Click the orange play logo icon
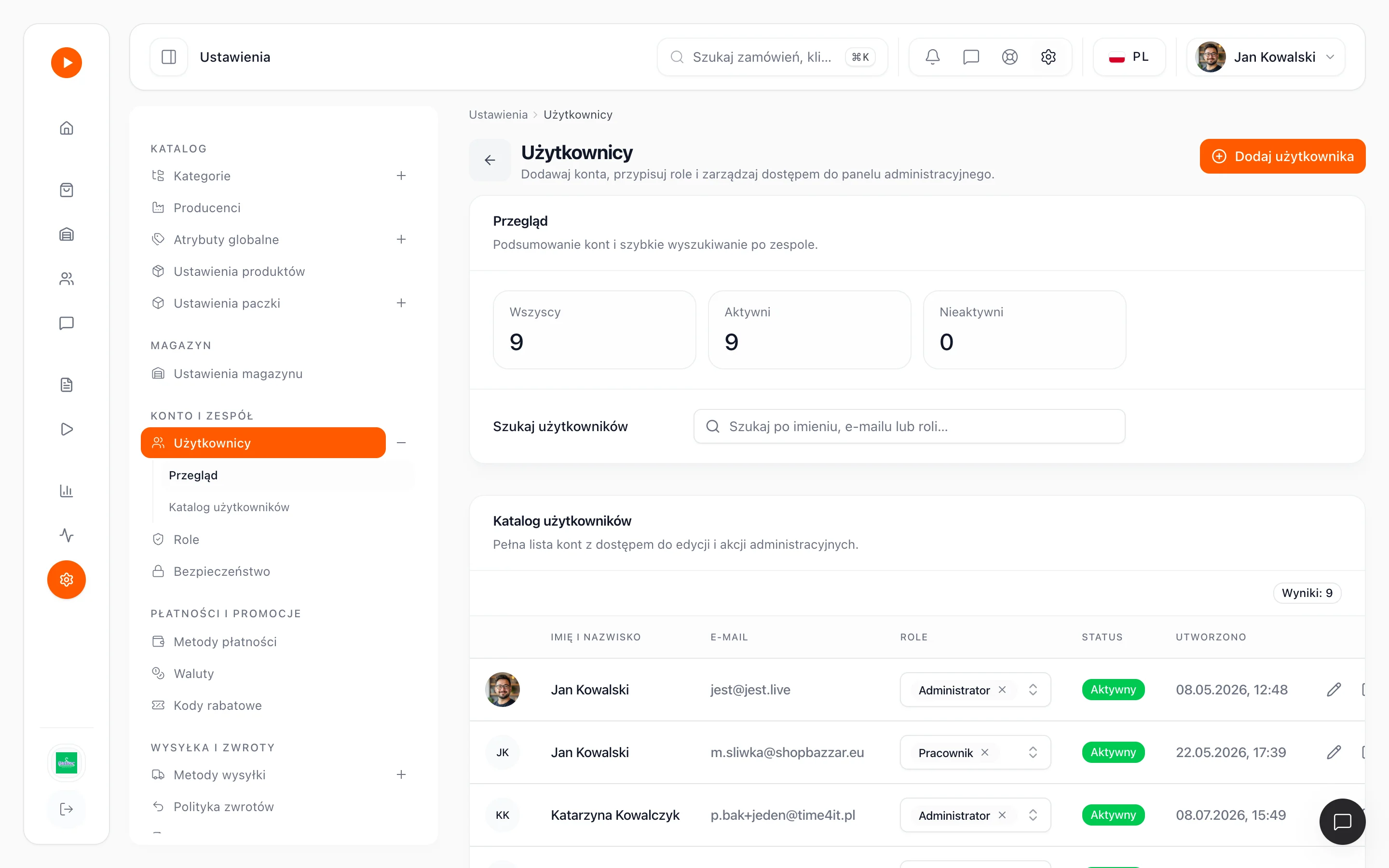Viewport: 1389px width, 868px height. point(67,63)
